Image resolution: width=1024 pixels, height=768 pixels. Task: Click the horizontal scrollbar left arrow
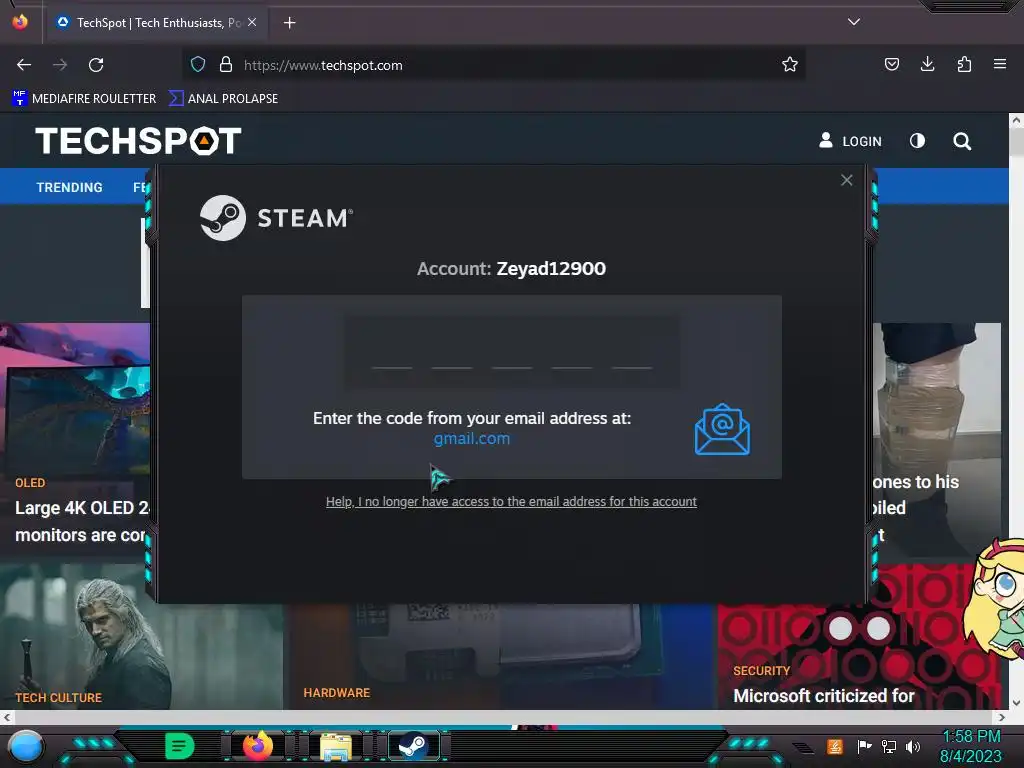click(7, 717)
